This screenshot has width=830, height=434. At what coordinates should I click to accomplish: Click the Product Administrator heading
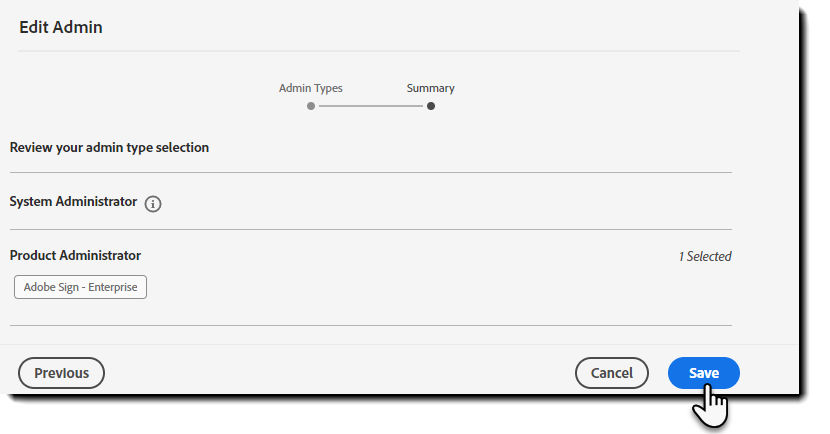point(75,256)
